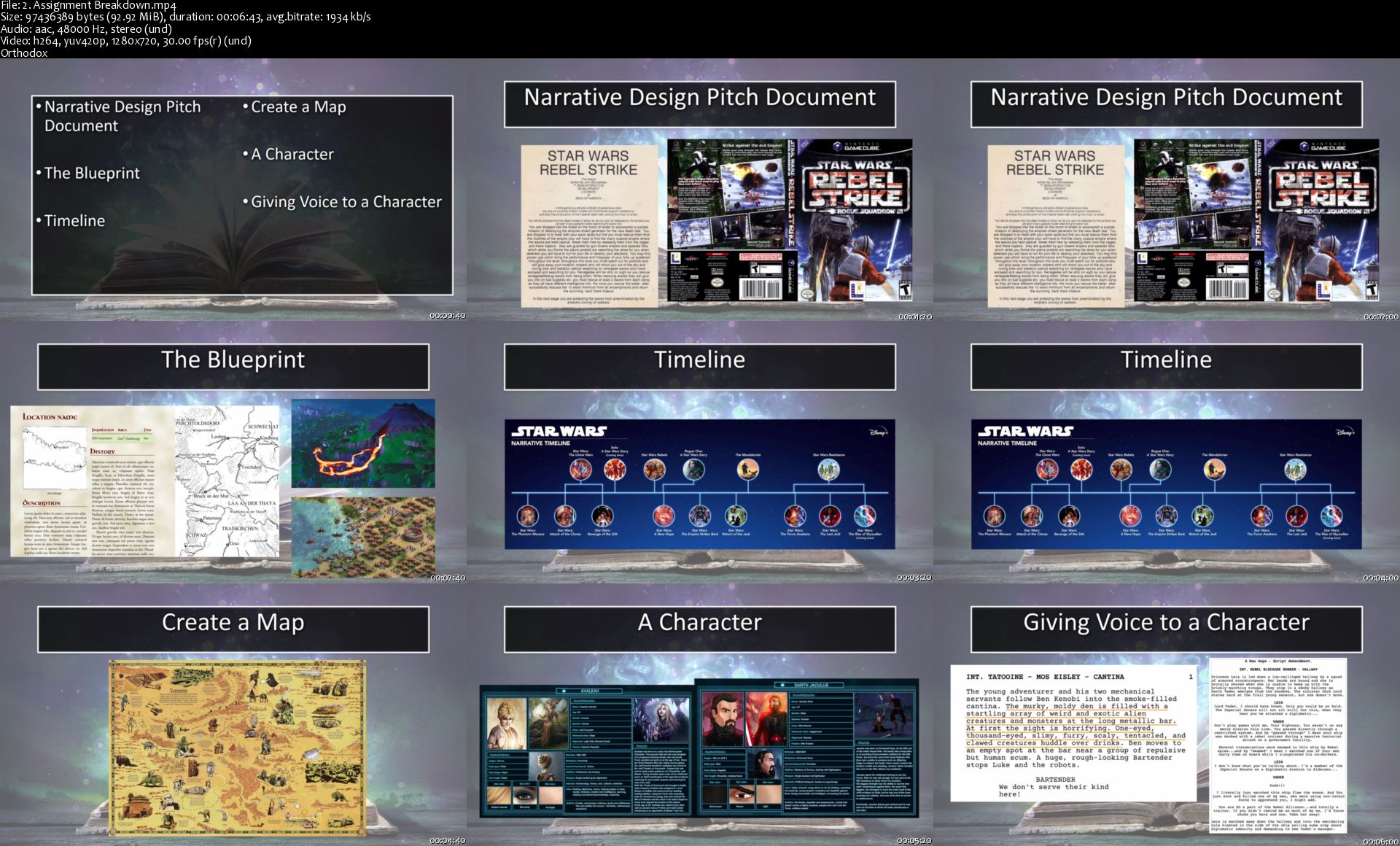The image size is (1400, 846).
Task: Select Giving Voice to a Character frame
Action: point(1167,715)
